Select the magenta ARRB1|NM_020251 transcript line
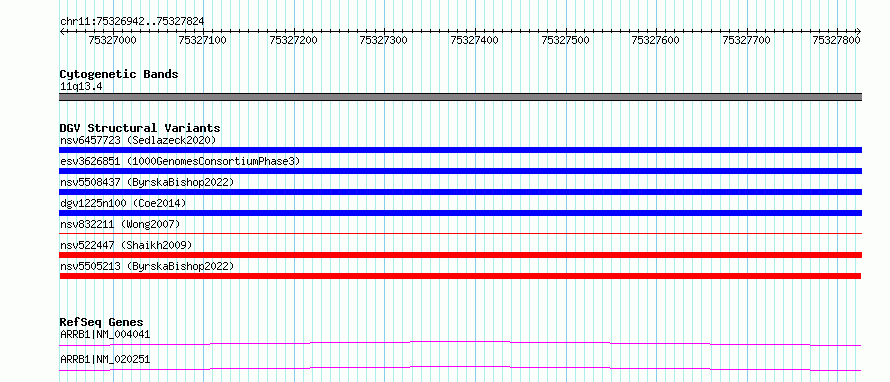Screen dimensions: 890x382 pos(460,368)
